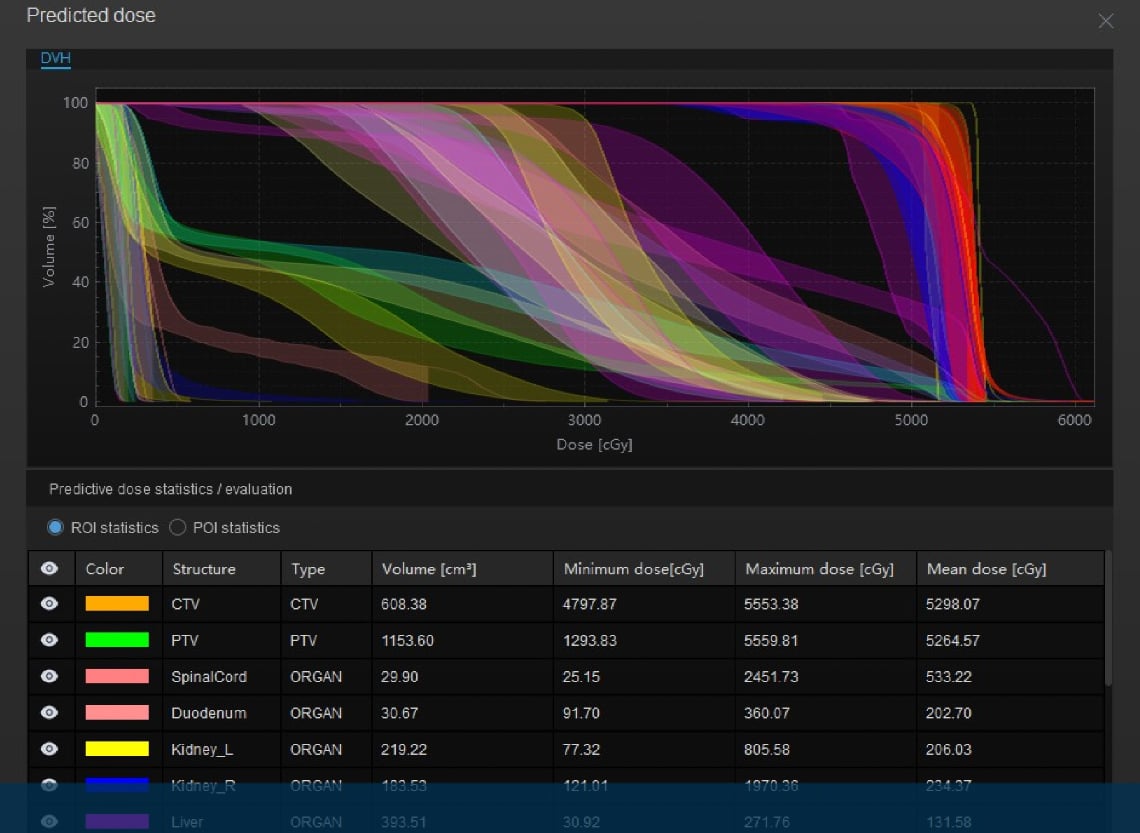Viewport: 1140px width, 833px height.
Task: Click Duodenum volume value 30.67
Action: 399,713
